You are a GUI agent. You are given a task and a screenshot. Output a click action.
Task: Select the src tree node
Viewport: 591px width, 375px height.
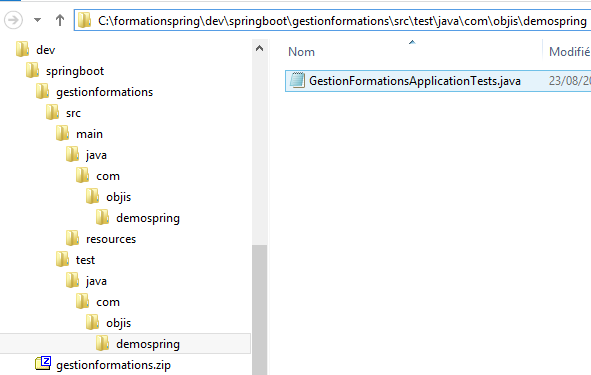tap(73, 113)
